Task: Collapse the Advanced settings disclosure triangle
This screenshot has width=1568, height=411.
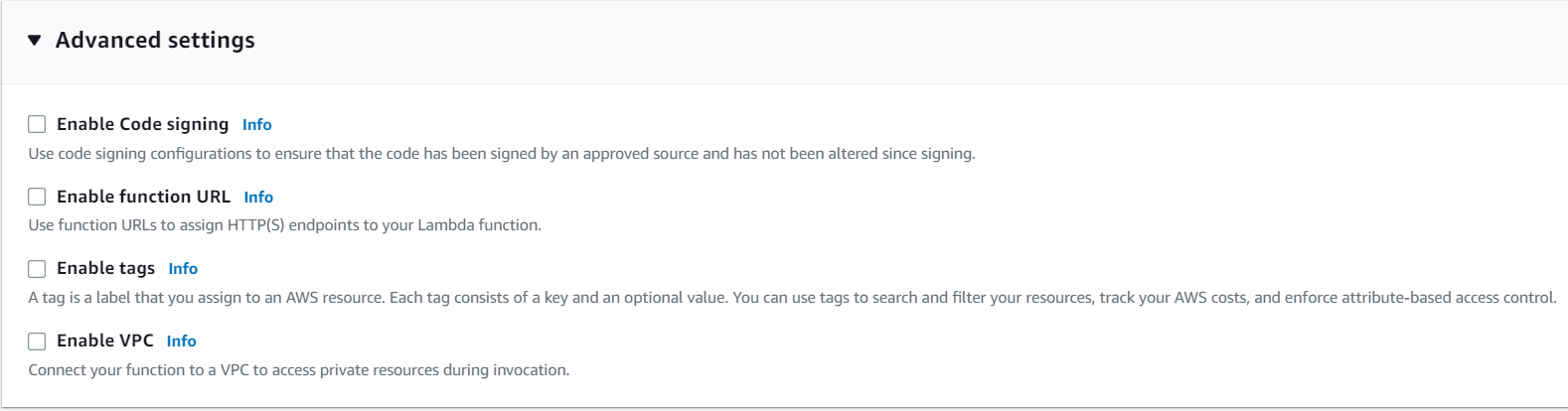Action: pos(35,41)
